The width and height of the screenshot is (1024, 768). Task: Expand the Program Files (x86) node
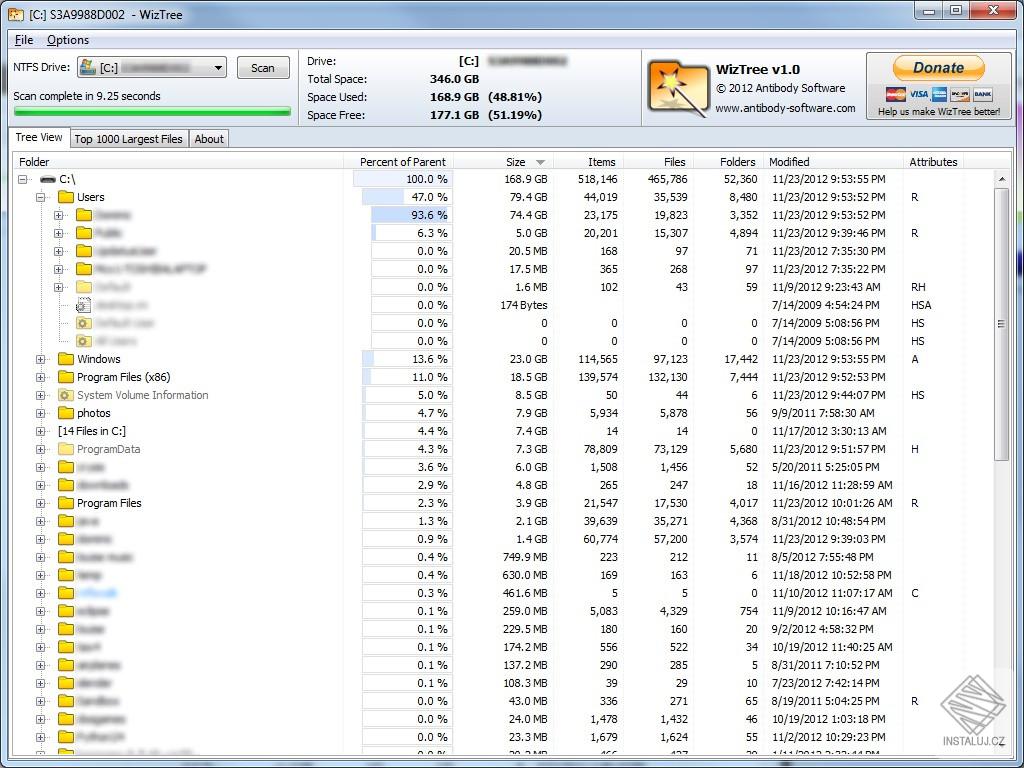pos(40,377)
